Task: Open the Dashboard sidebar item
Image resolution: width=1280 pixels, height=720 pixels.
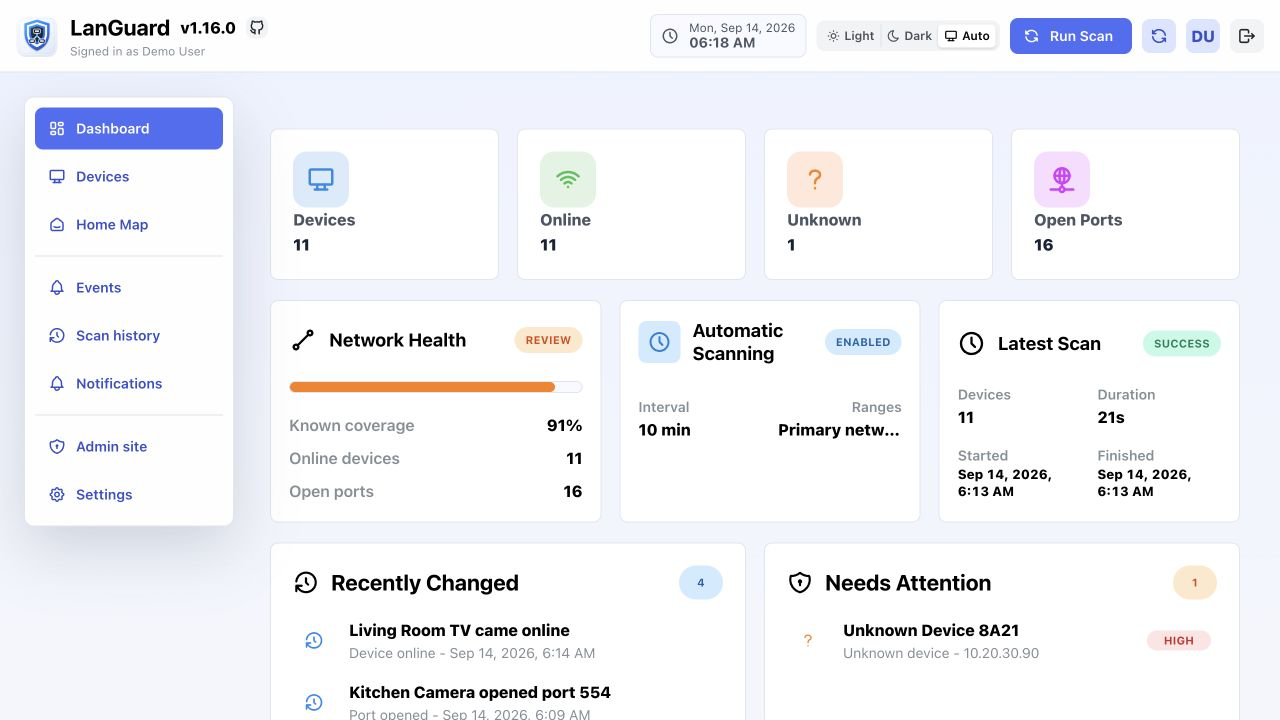Action: (129, 128)
